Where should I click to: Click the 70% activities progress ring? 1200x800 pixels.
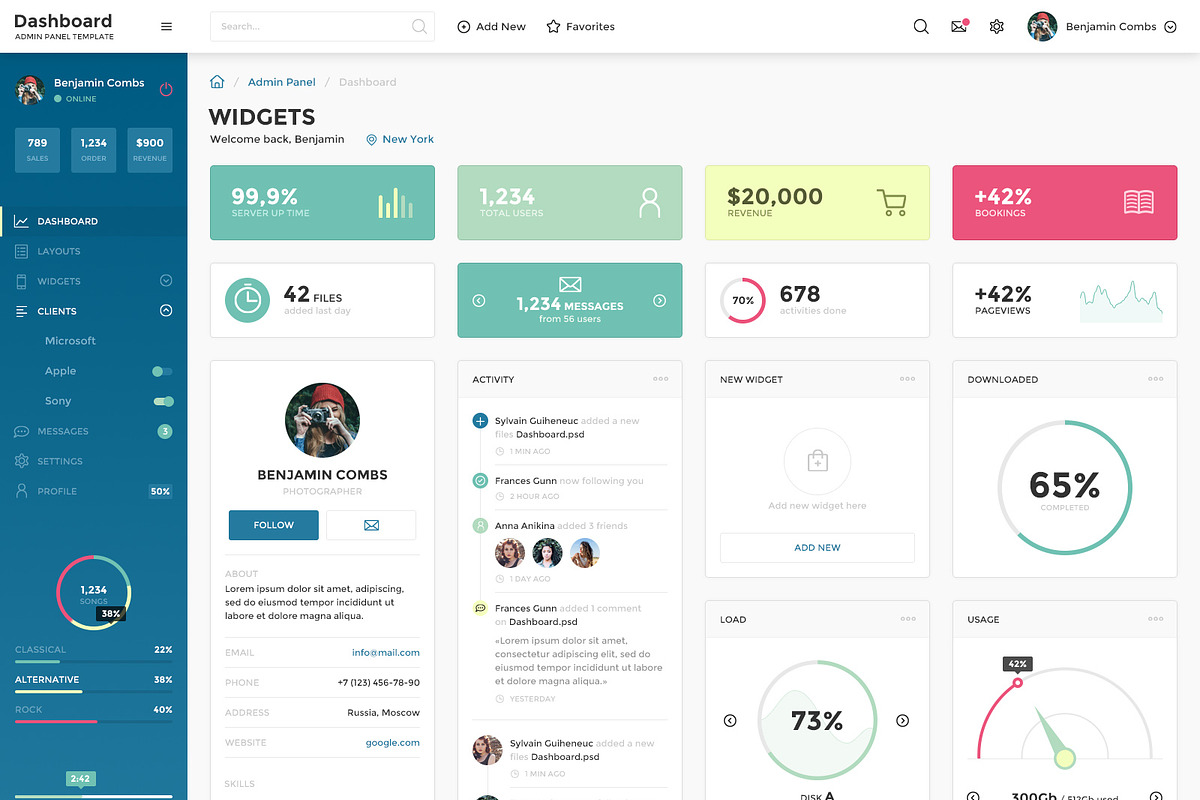pyautogui.click(x=741, y=300)
